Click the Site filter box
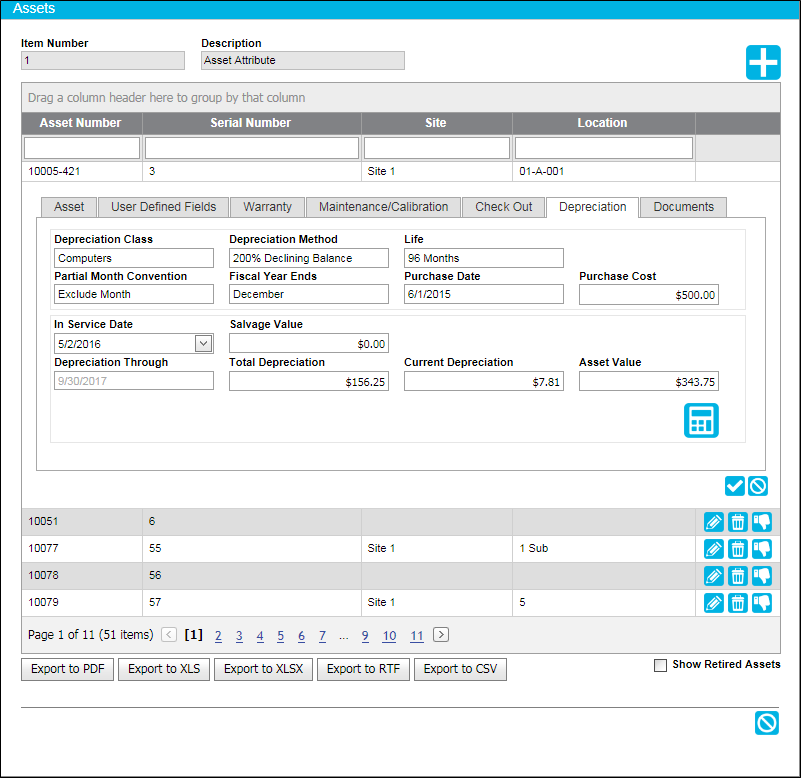The image size is (801, 778). click(x=437, y=148)
